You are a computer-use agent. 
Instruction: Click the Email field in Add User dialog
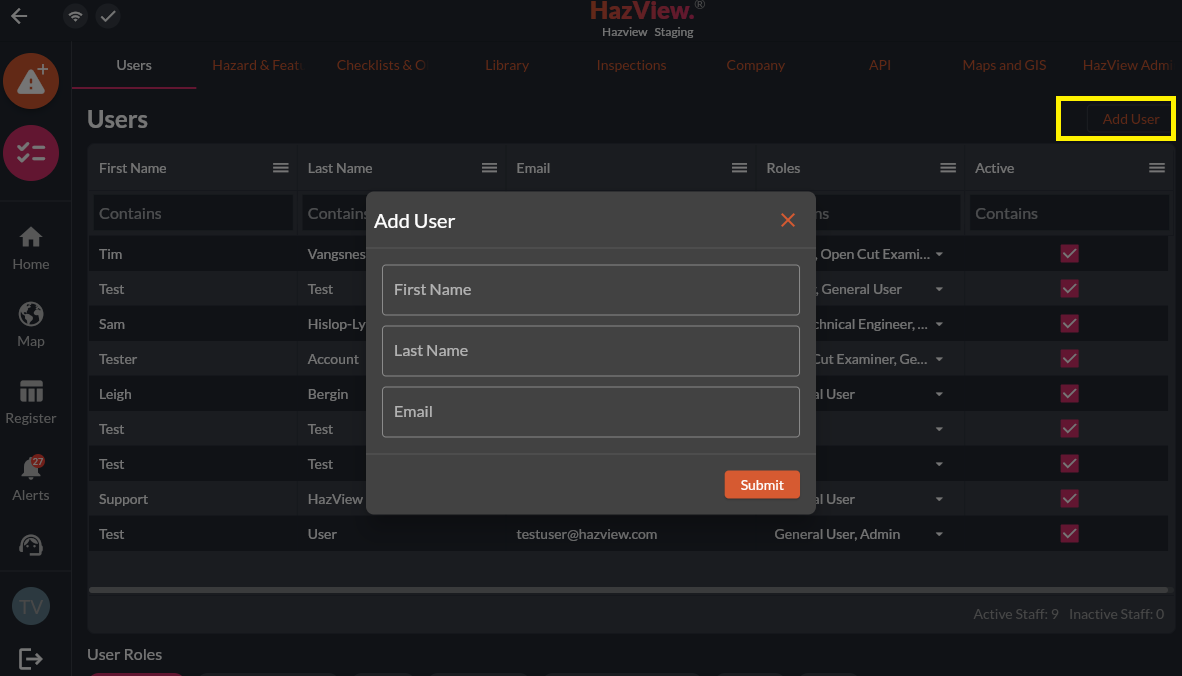(590, 412)
